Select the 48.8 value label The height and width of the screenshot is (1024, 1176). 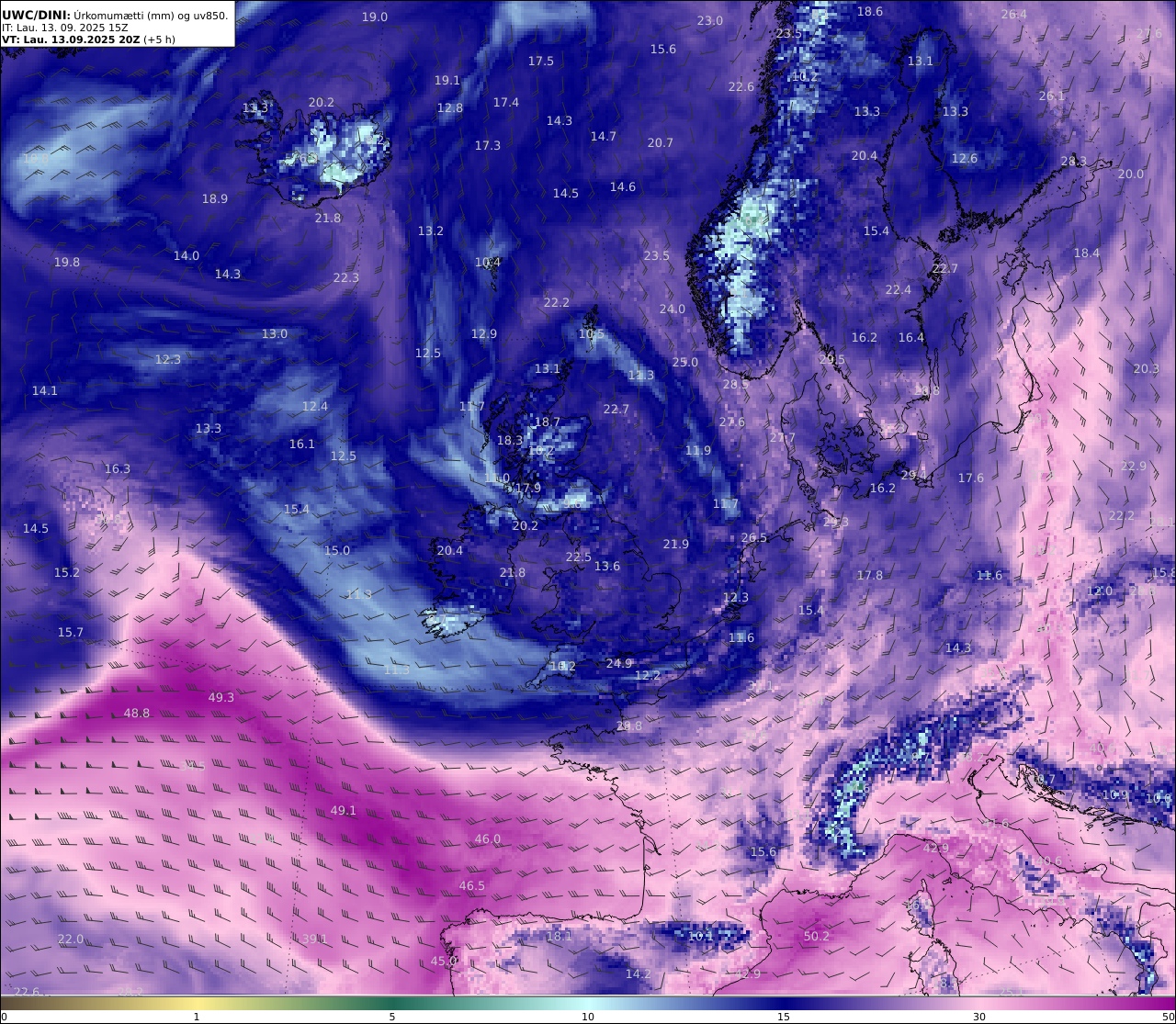pyautogui.click(x=136, y=714)
